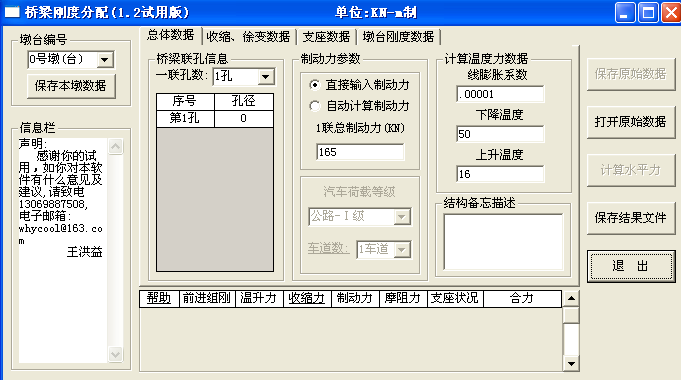
Task: Click 信息栏 scroll down arrow
Action: click(115, 354)
